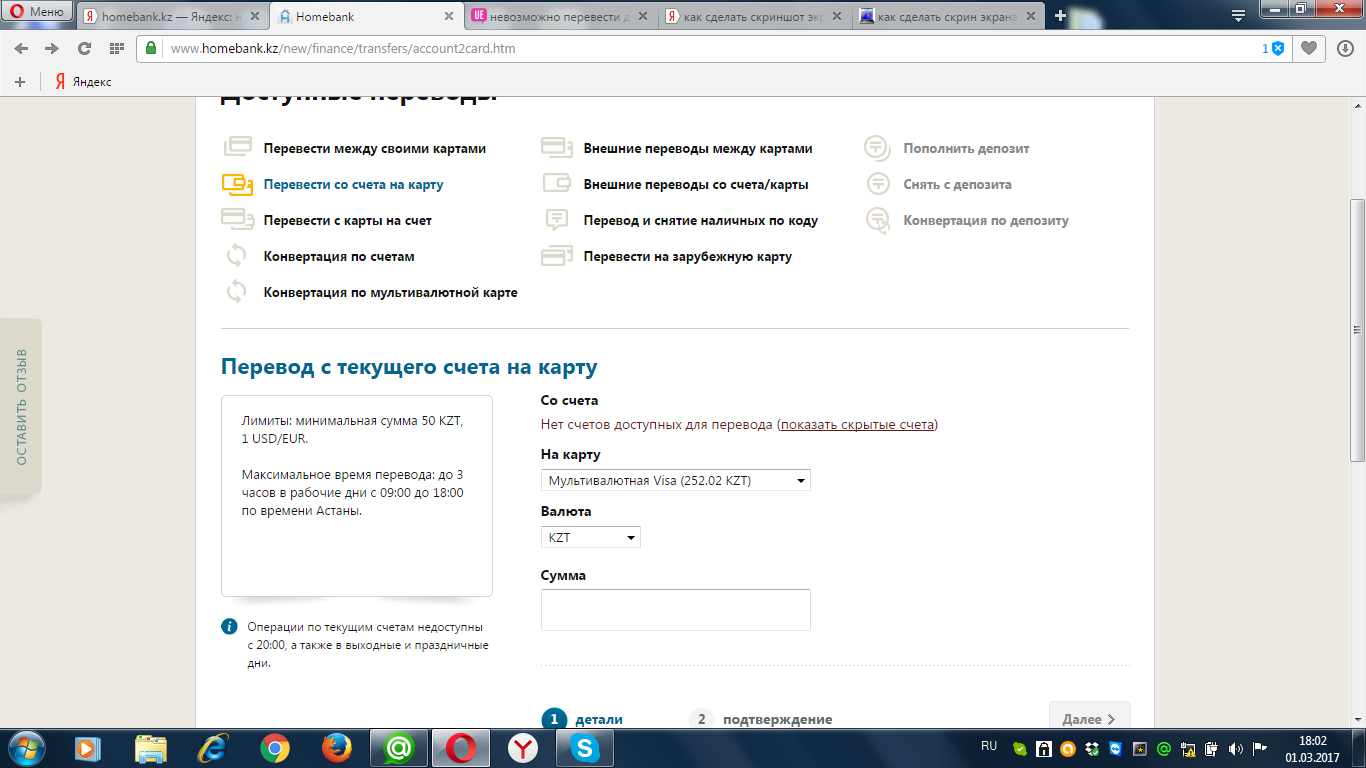Image resolution: width=1366 pixels, height=768 pixels.
Task: Open 'Конвертация по счетам' link
Action: [x=339, y=257]
